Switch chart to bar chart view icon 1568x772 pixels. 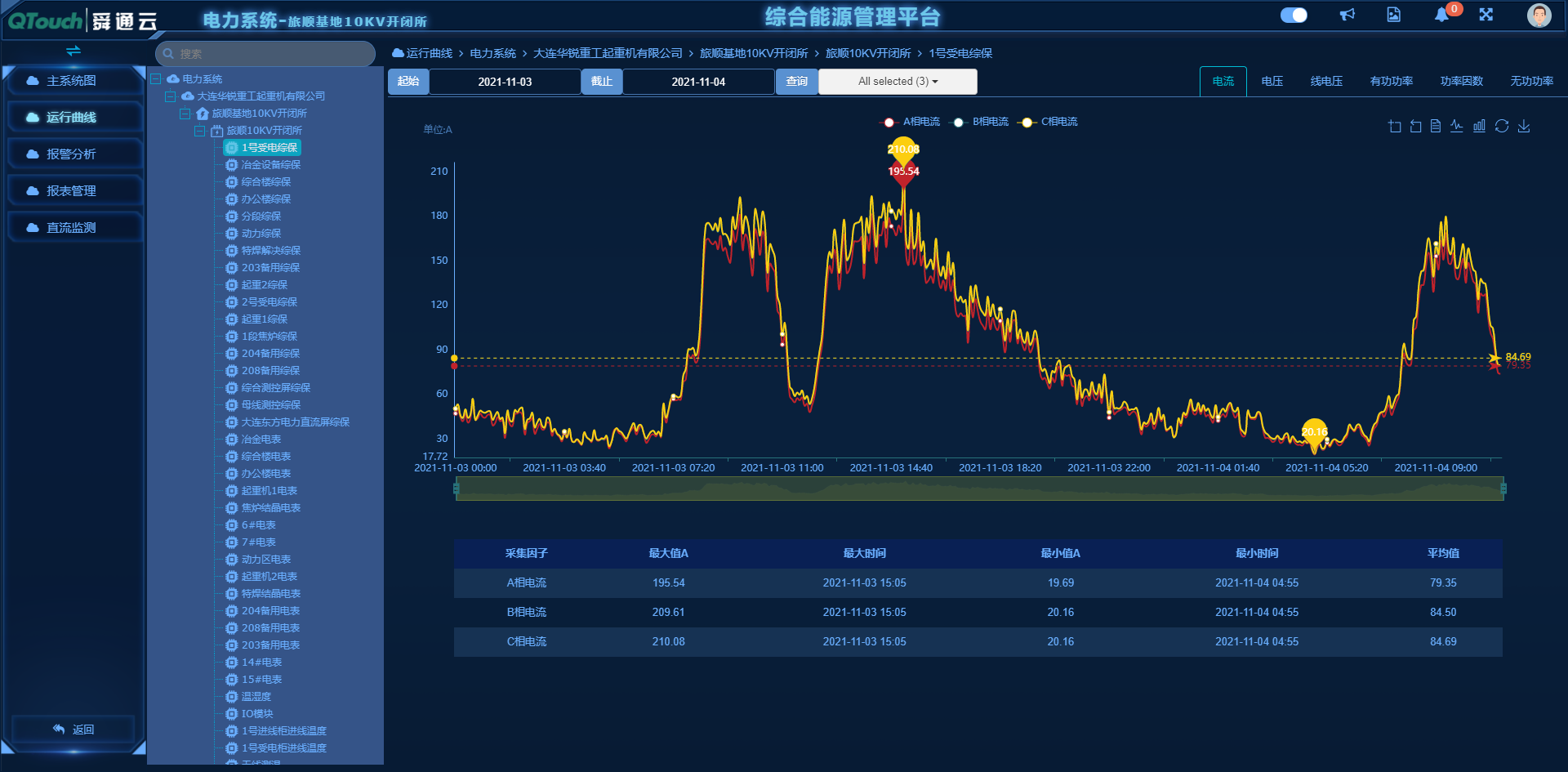coord(1479,126)
